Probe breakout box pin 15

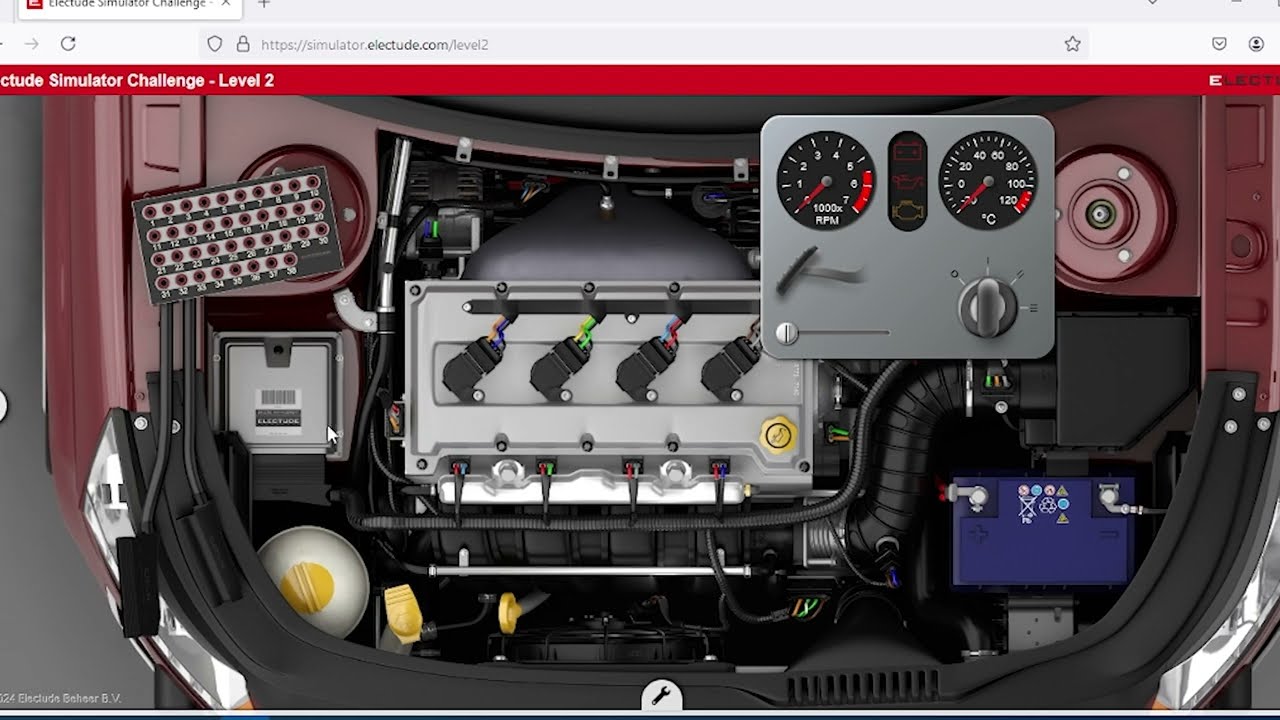pyautogui.click(x=227, y=222)
